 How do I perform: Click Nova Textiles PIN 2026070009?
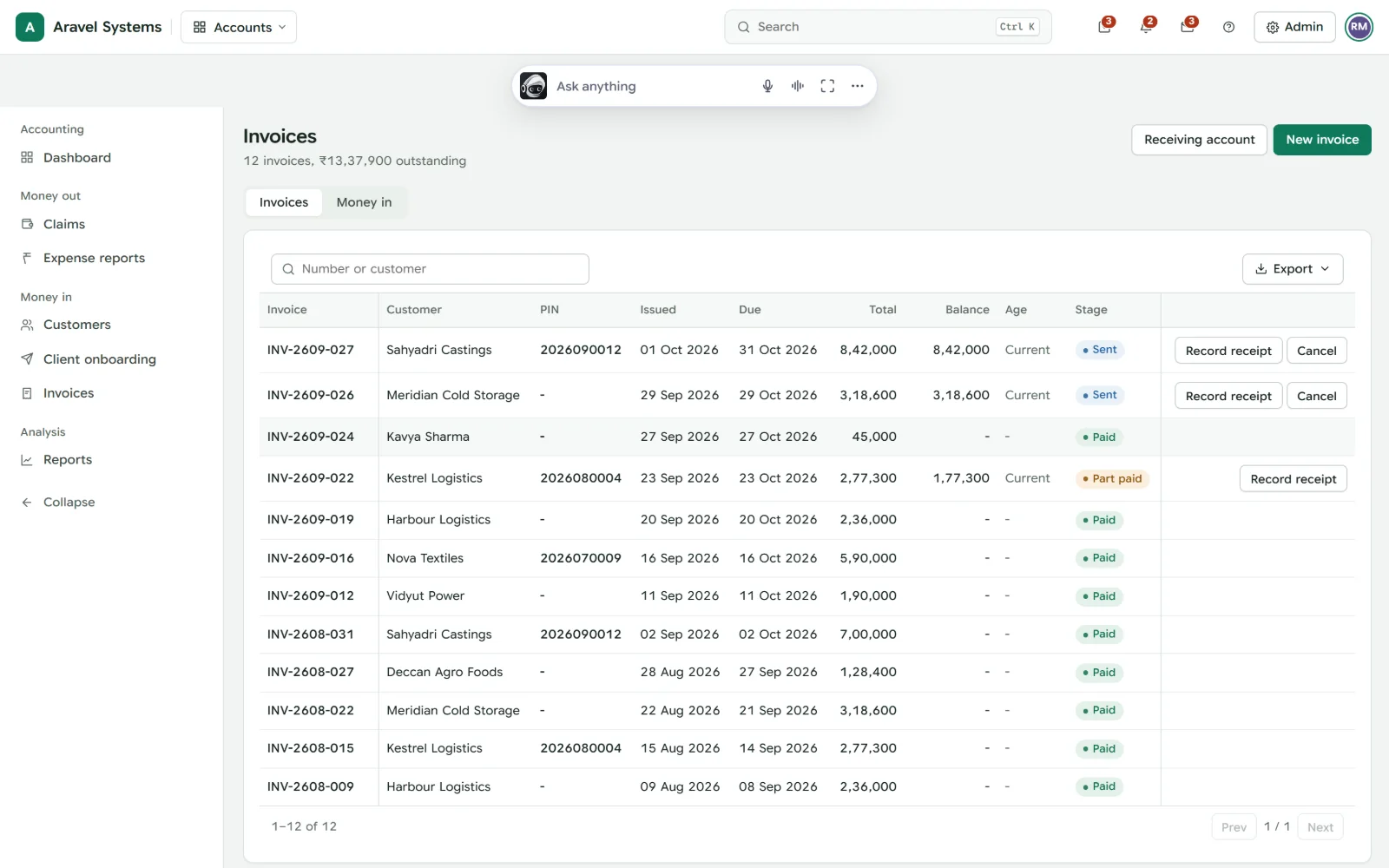[581, 558]
